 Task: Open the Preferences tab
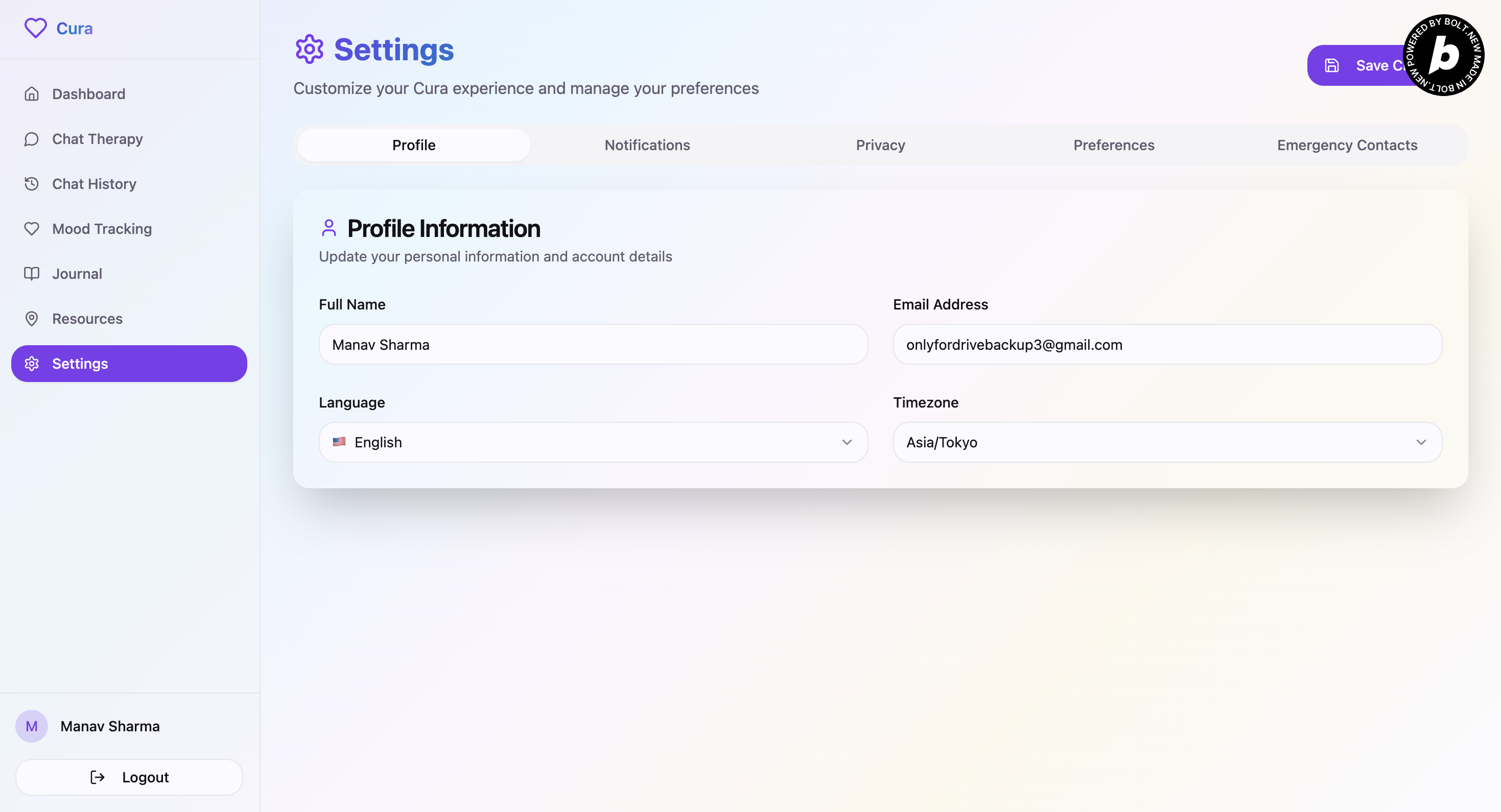1114,145
